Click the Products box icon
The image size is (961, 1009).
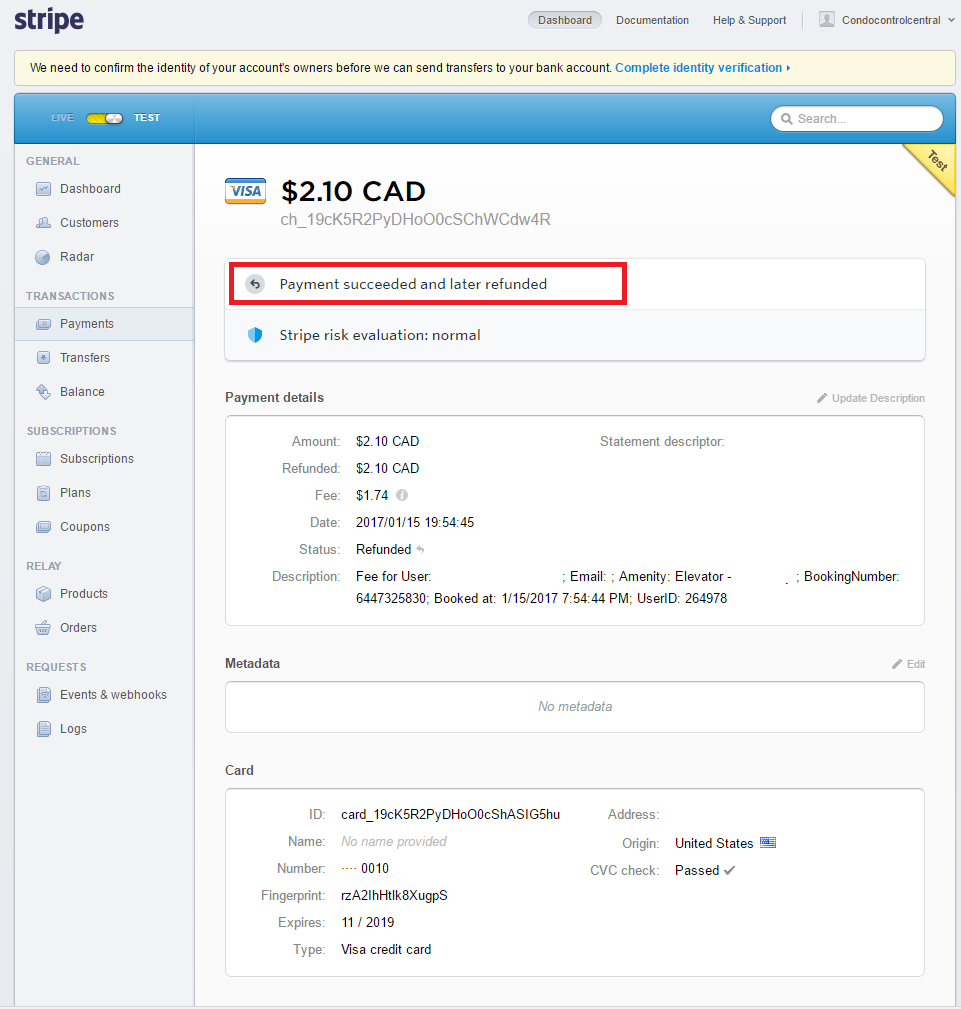(x=43, y=594)
